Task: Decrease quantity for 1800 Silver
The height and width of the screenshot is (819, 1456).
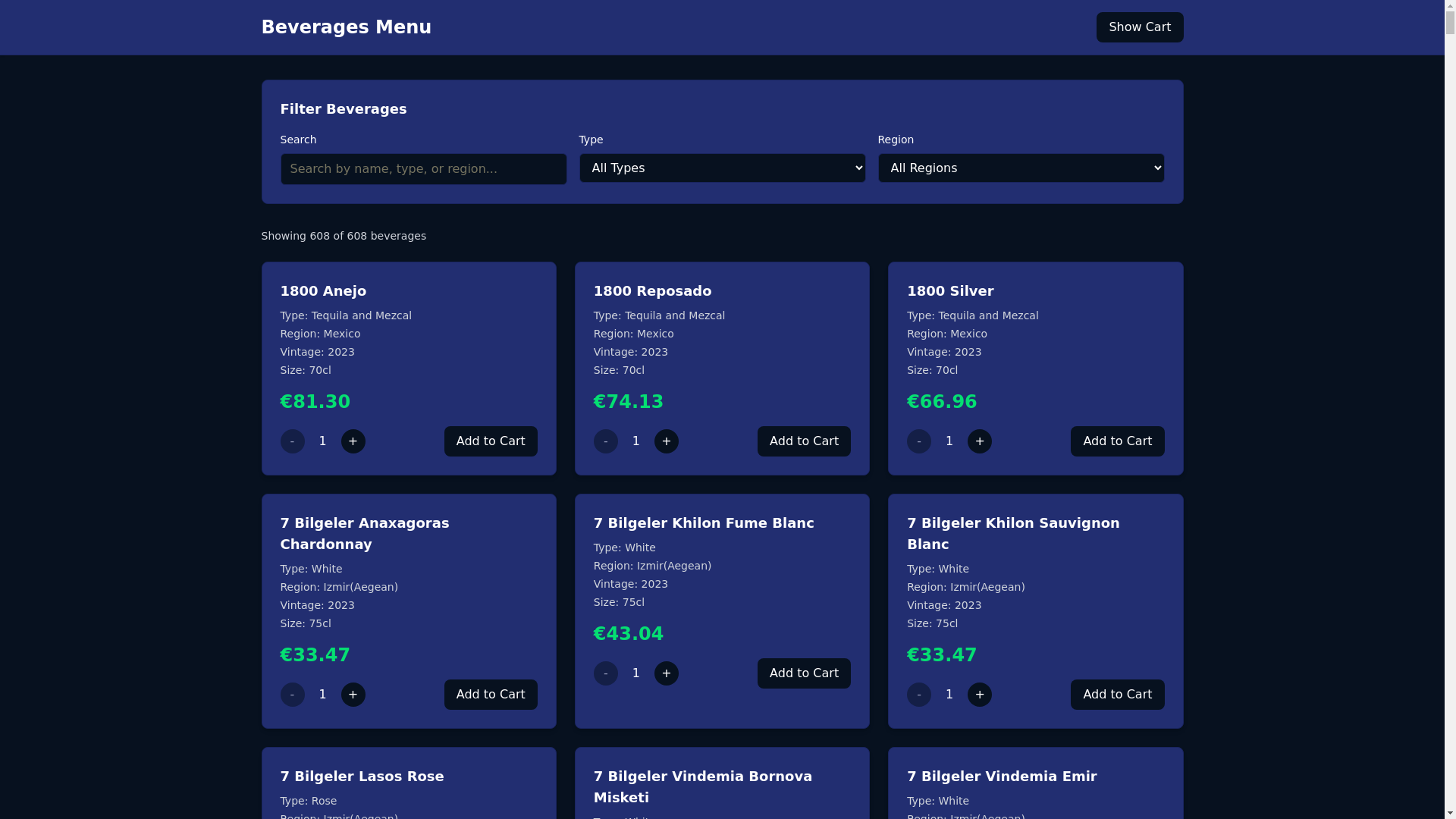Action: [x=918, y=441]
